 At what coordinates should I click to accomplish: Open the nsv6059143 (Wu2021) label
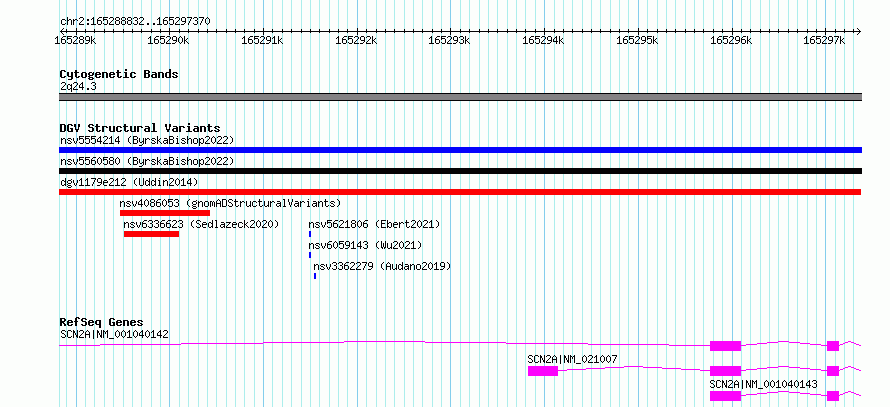pos(366,245)
